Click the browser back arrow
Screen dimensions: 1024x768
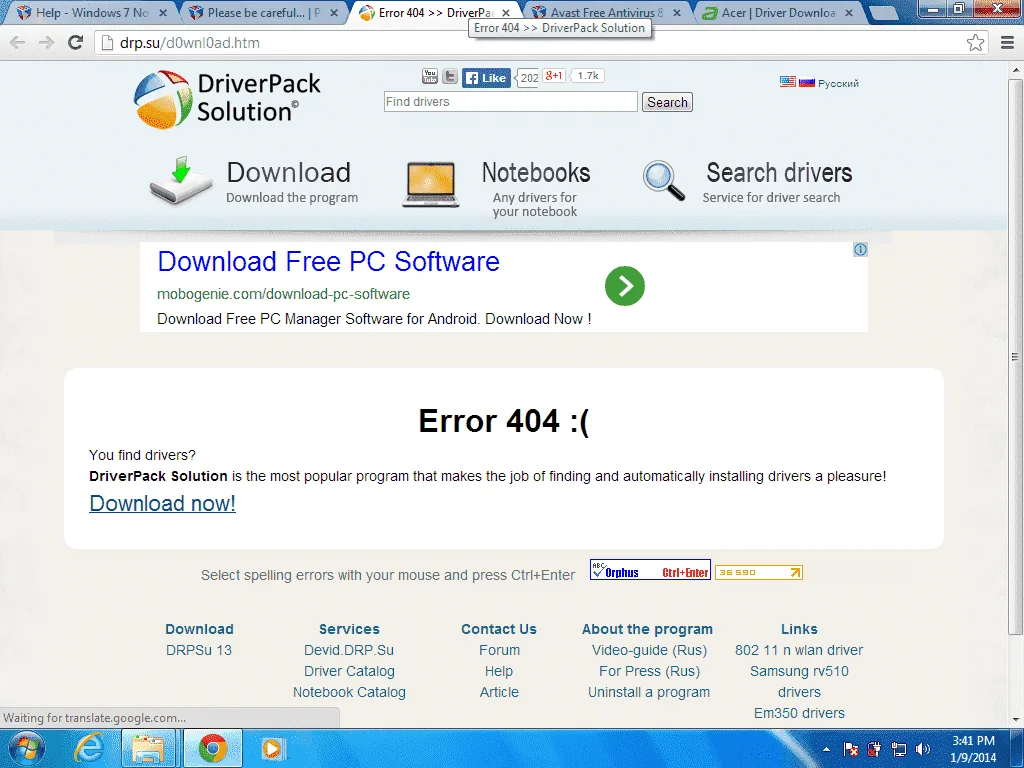coord(18,43)
